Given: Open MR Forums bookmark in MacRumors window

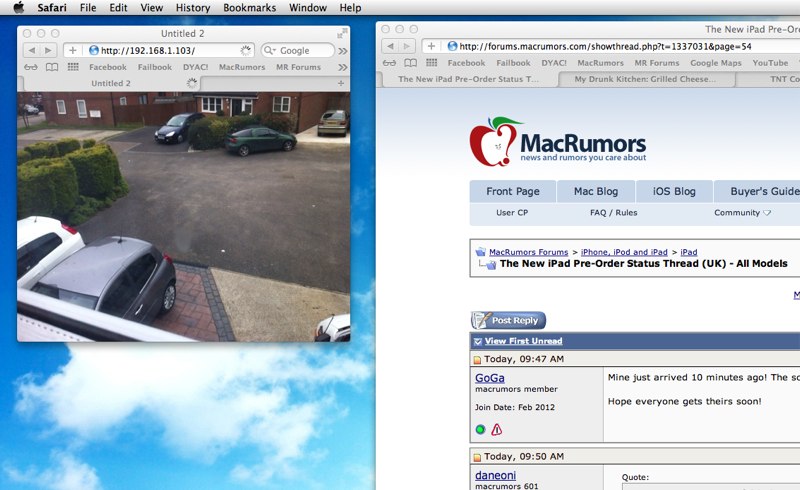Looking at the screenshot, I should 657,63.
